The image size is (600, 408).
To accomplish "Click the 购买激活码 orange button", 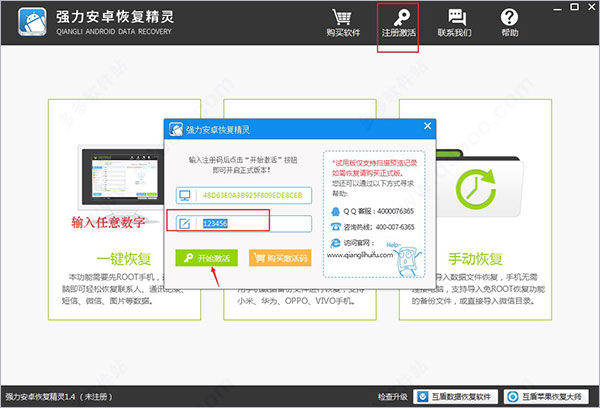I will [x=280, y=258].
